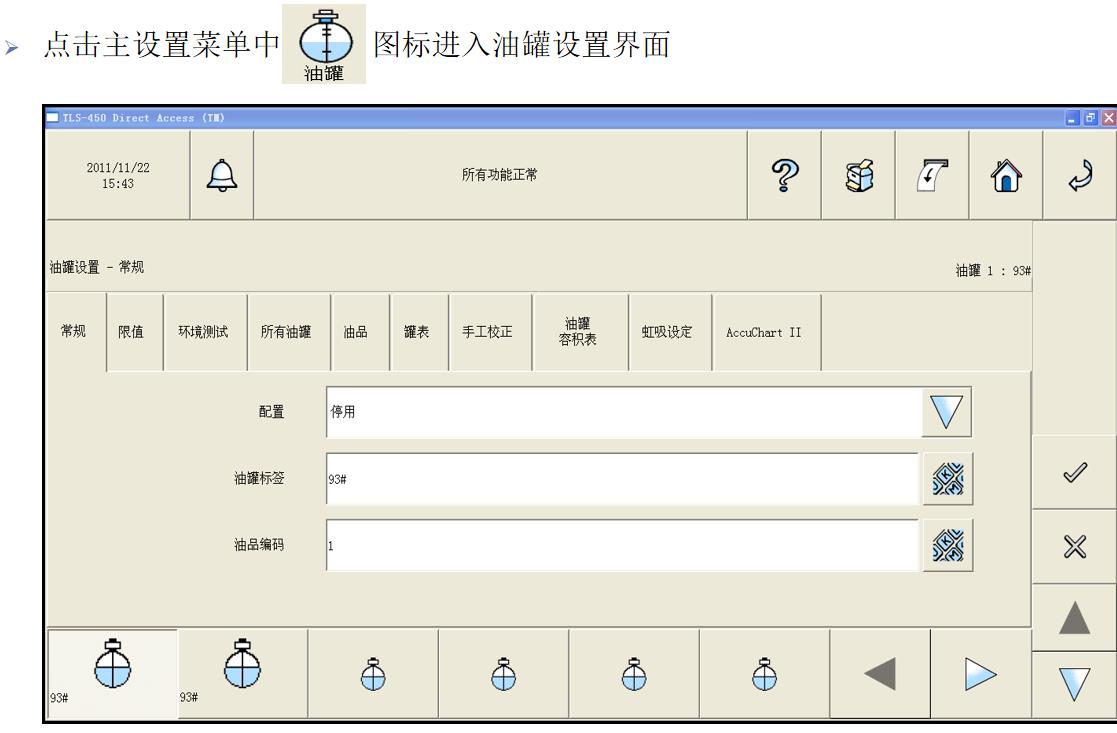Show previous tanks with left arrow

coord(879,673)
